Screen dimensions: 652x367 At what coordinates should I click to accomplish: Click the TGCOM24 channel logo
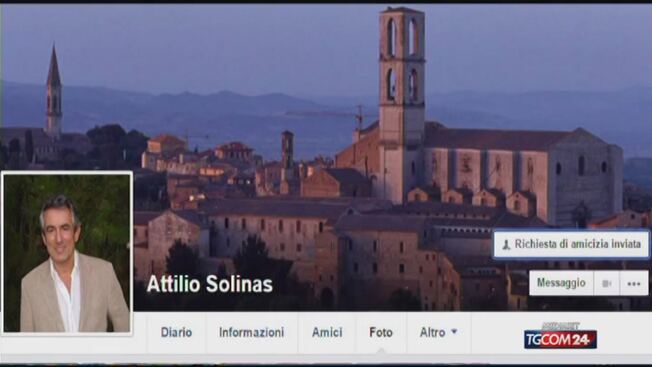(x=560, y=340)
